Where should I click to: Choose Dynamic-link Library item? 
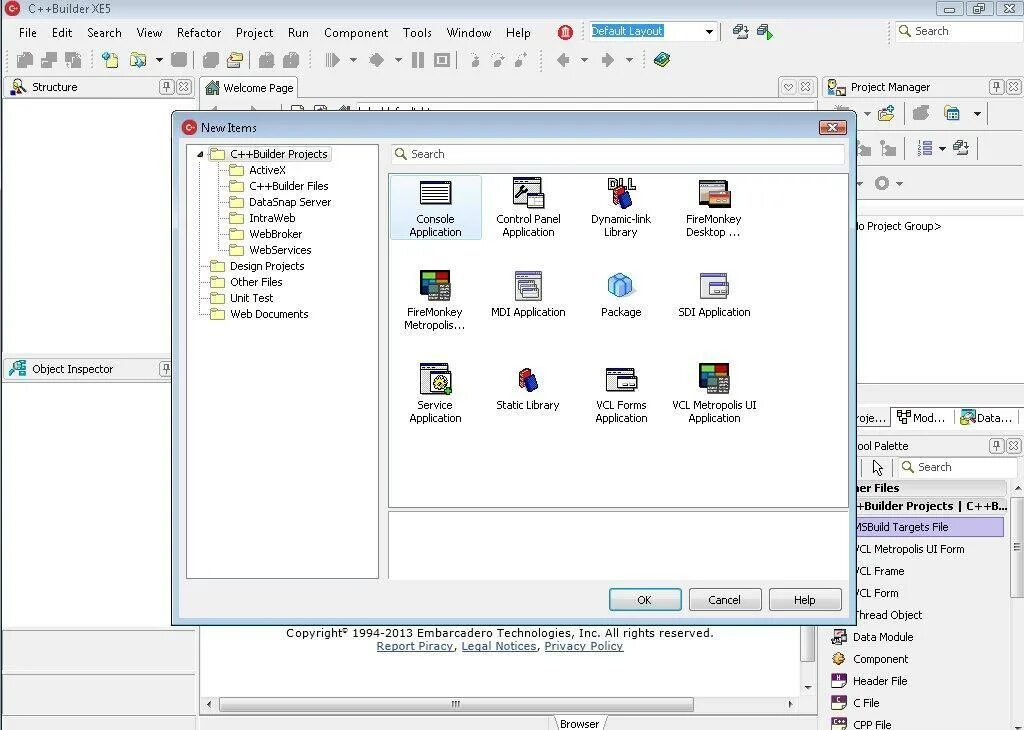pos(620,208)
